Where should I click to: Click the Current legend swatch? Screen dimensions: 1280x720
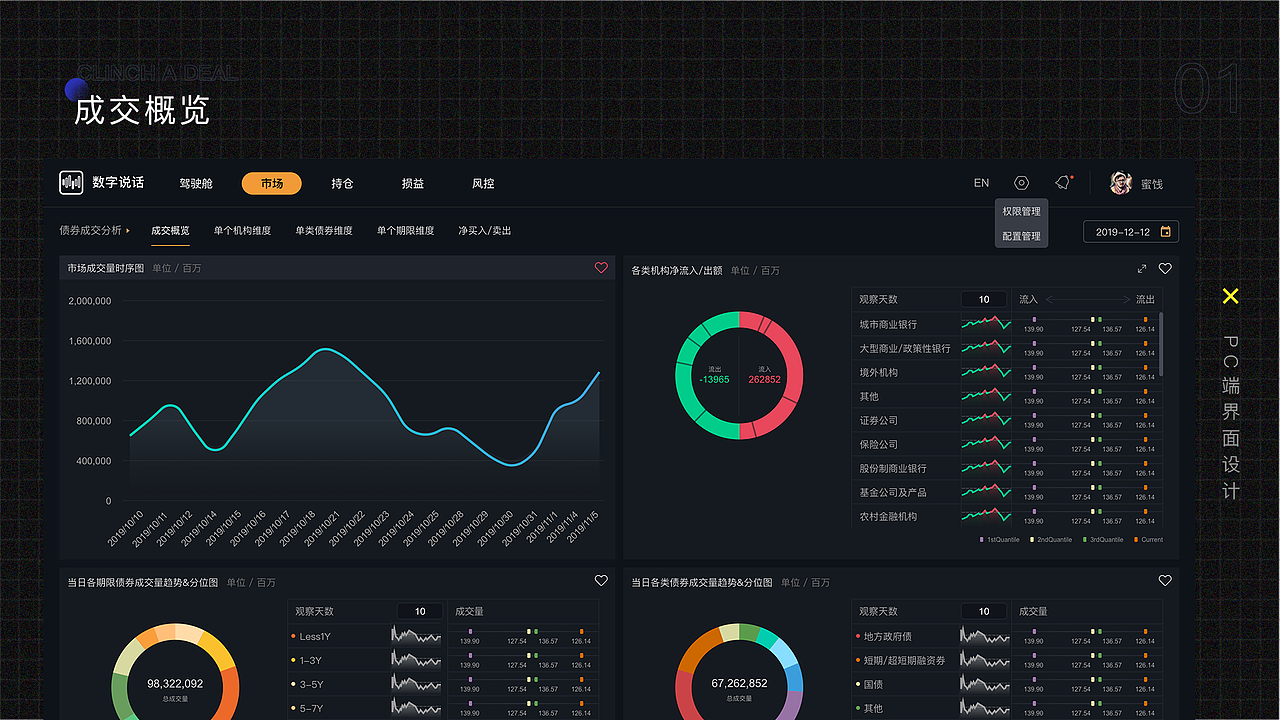[x=1136, y=539]
